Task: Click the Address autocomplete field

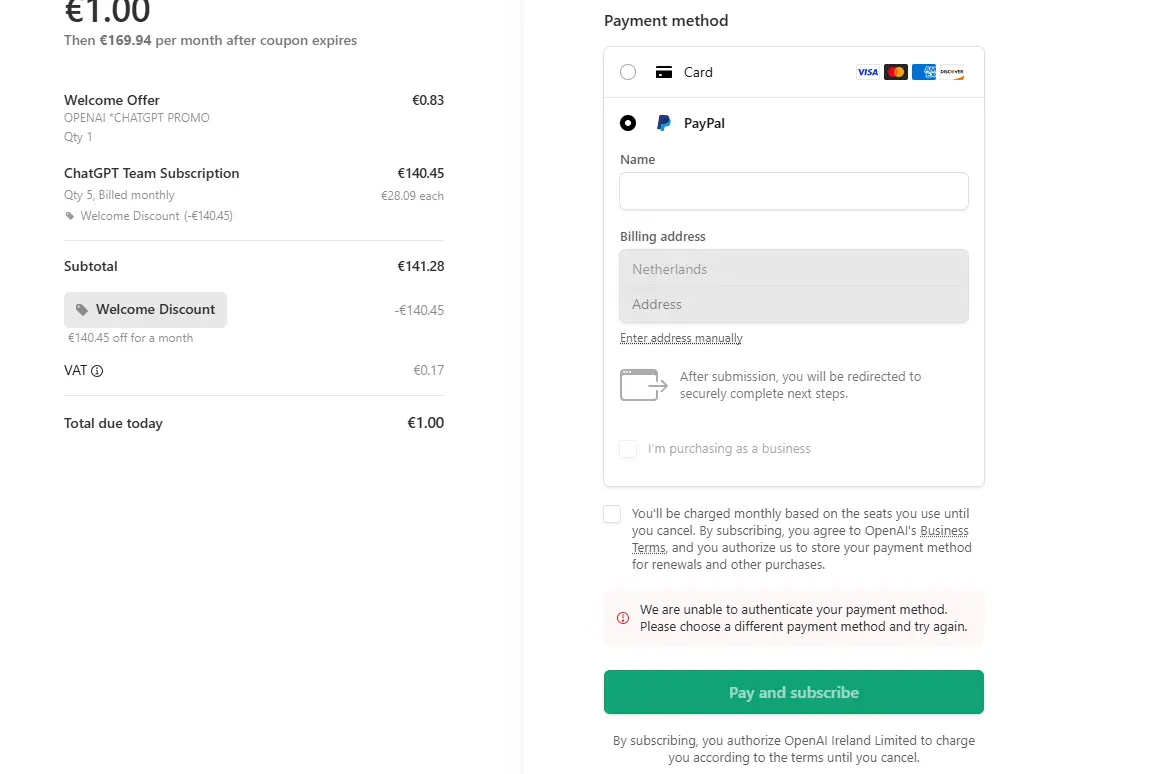Action: [794, 304]
